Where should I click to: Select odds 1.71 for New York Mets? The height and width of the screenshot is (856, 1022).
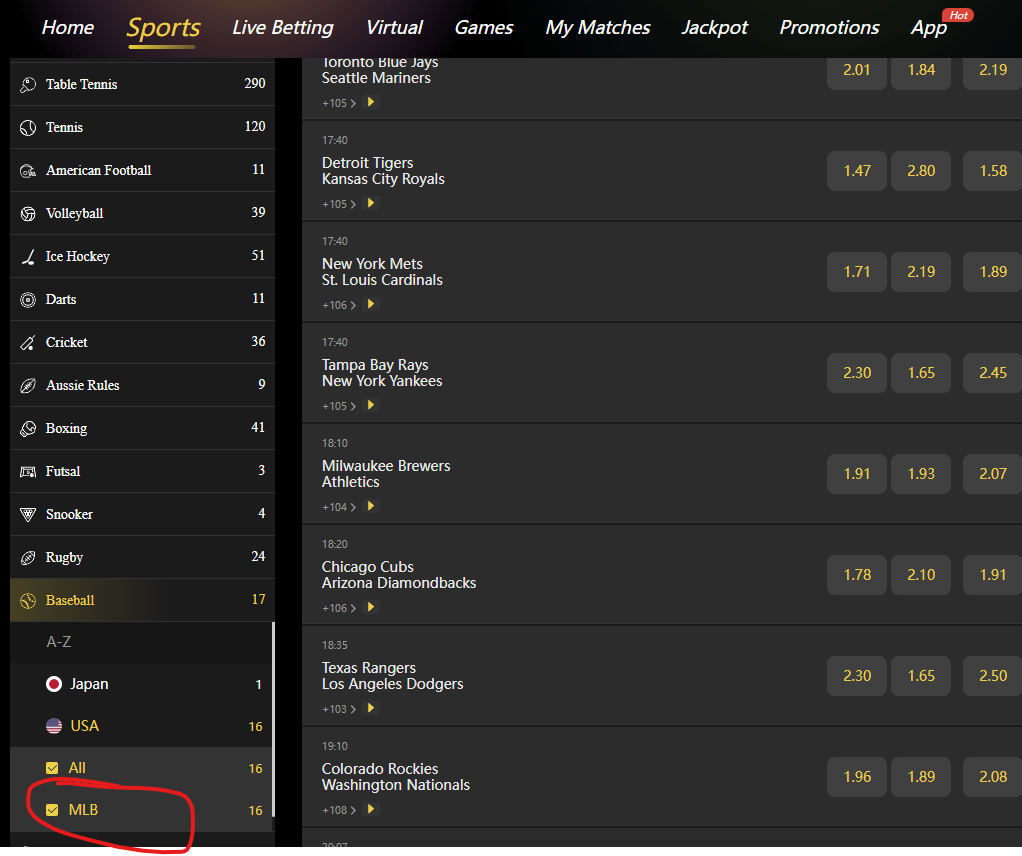click(856, 272)
